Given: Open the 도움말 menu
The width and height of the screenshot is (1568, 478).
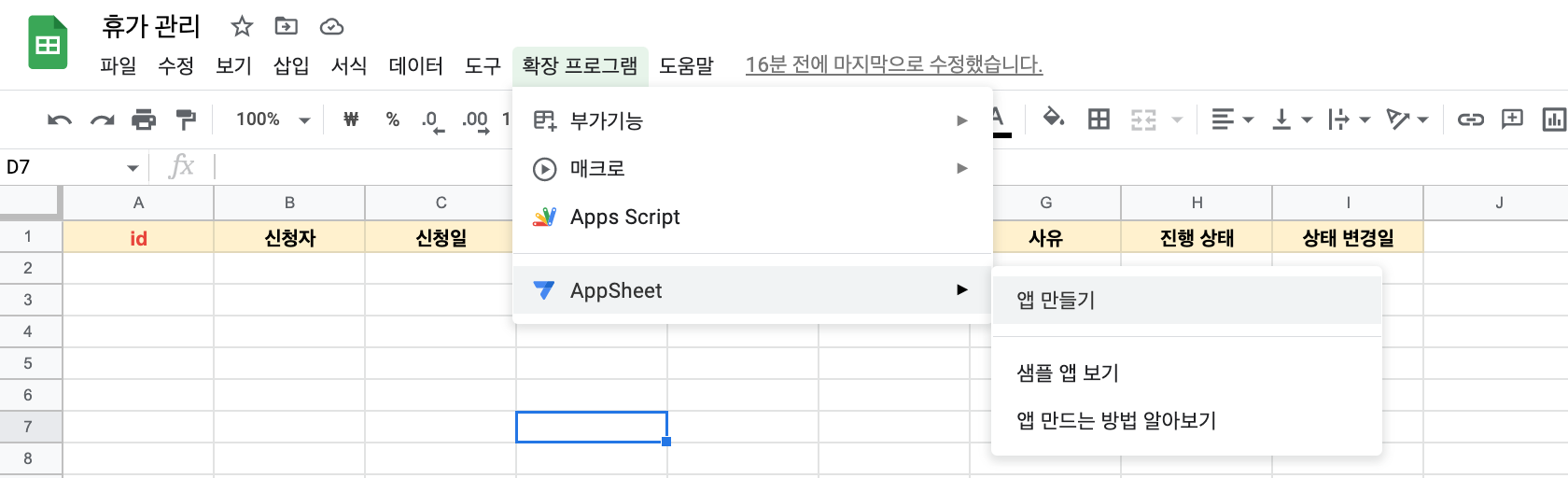Looking at the screenshot, I should tap(687, 65).
